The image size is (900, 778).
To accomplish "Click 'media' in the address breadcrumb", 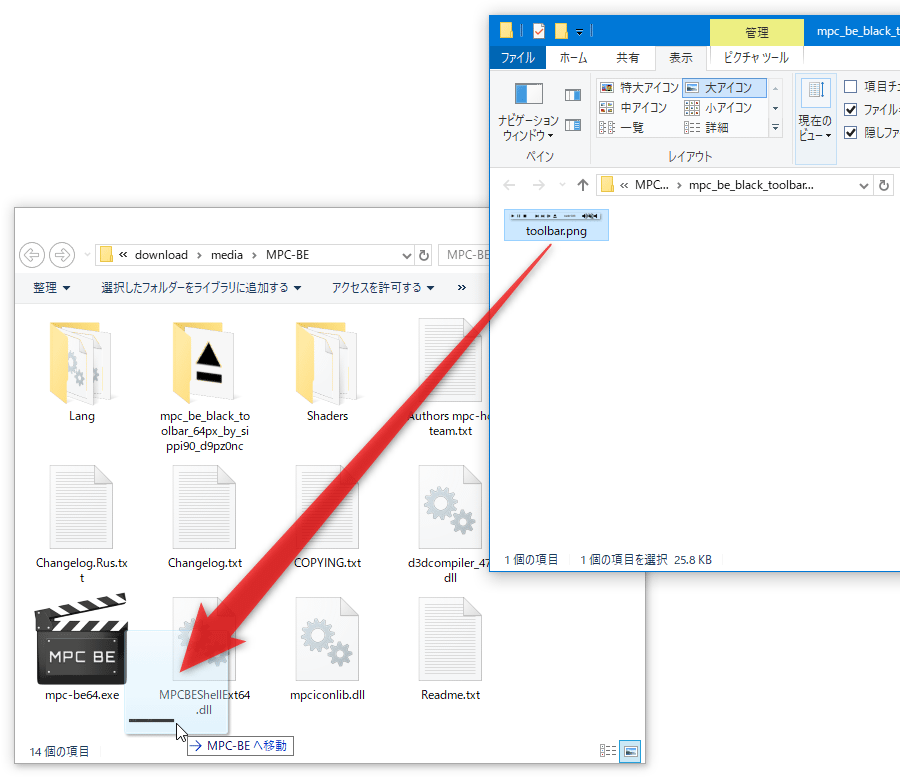I will [x=227, y=255].
